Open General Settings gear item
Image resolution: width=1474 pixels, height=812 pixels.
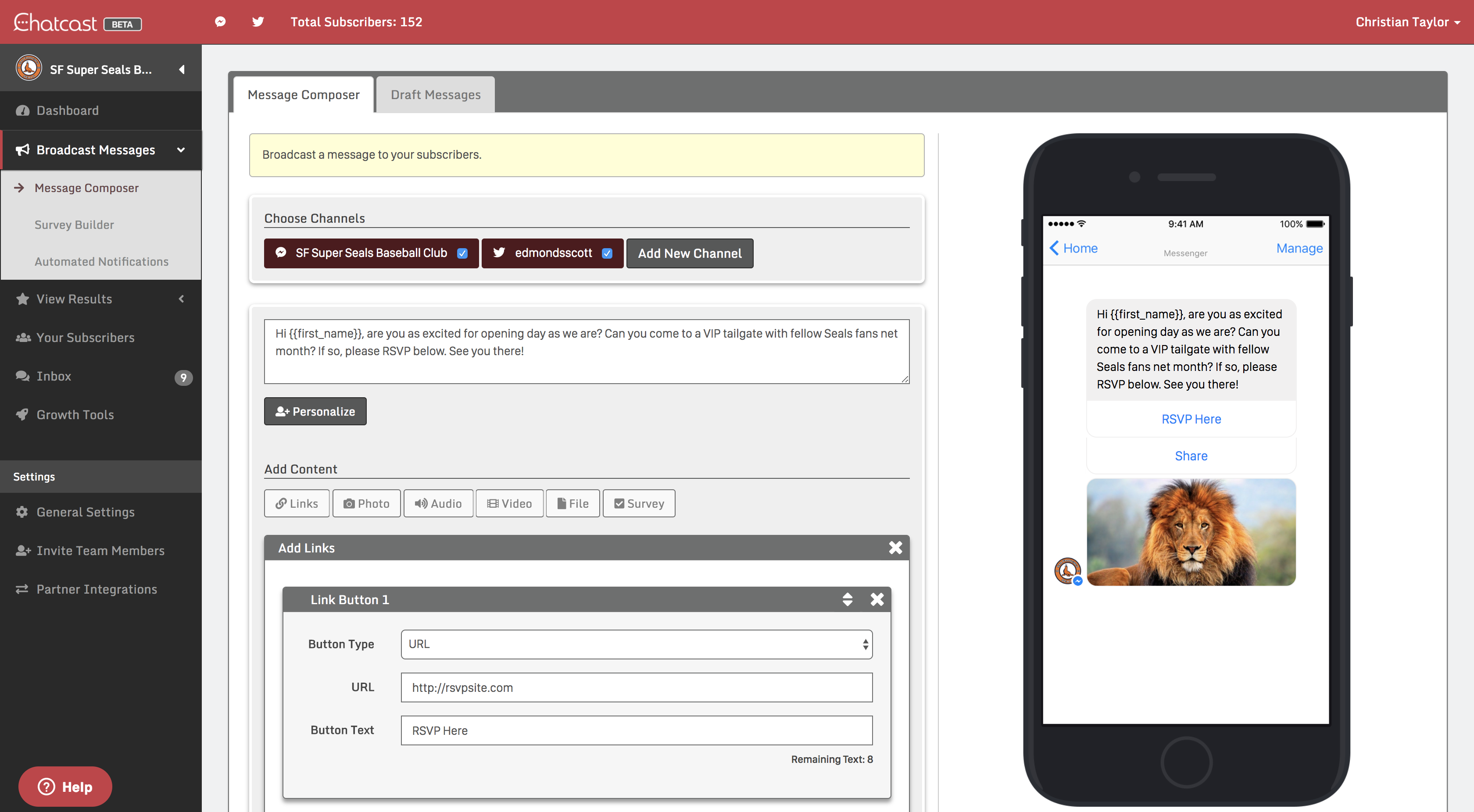tap(85, 512)
